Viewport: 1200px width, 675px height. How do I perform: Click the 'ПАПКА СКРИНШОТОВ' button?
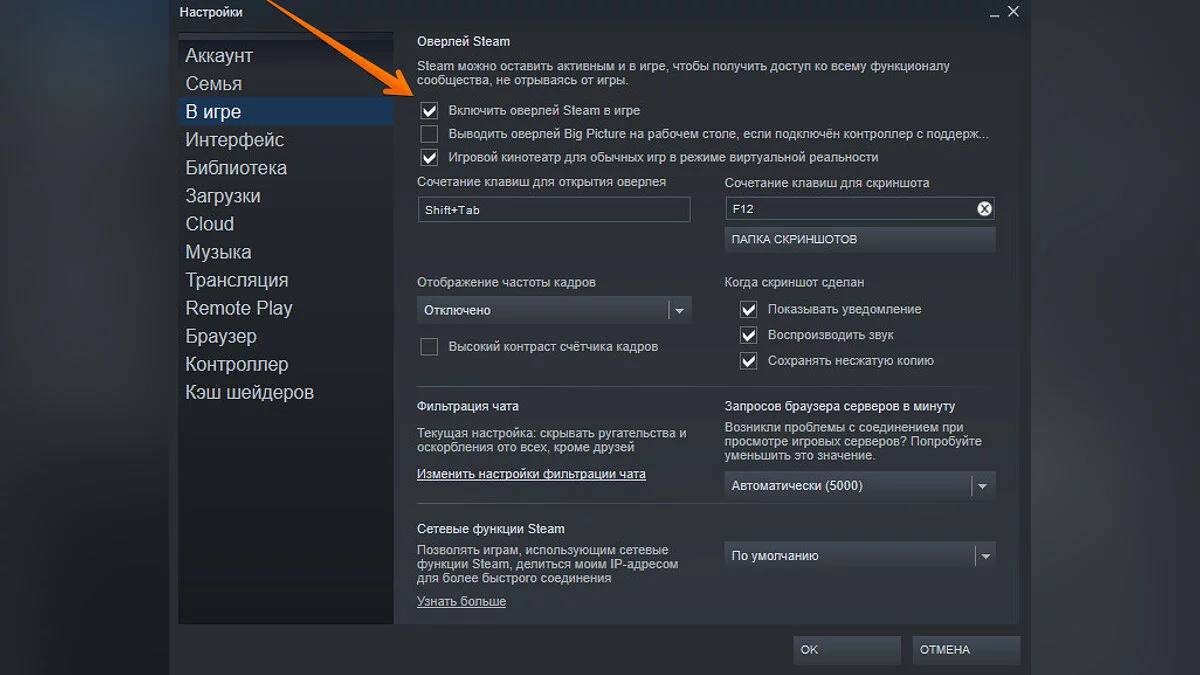pyautogui.click(x=860, y=240)
